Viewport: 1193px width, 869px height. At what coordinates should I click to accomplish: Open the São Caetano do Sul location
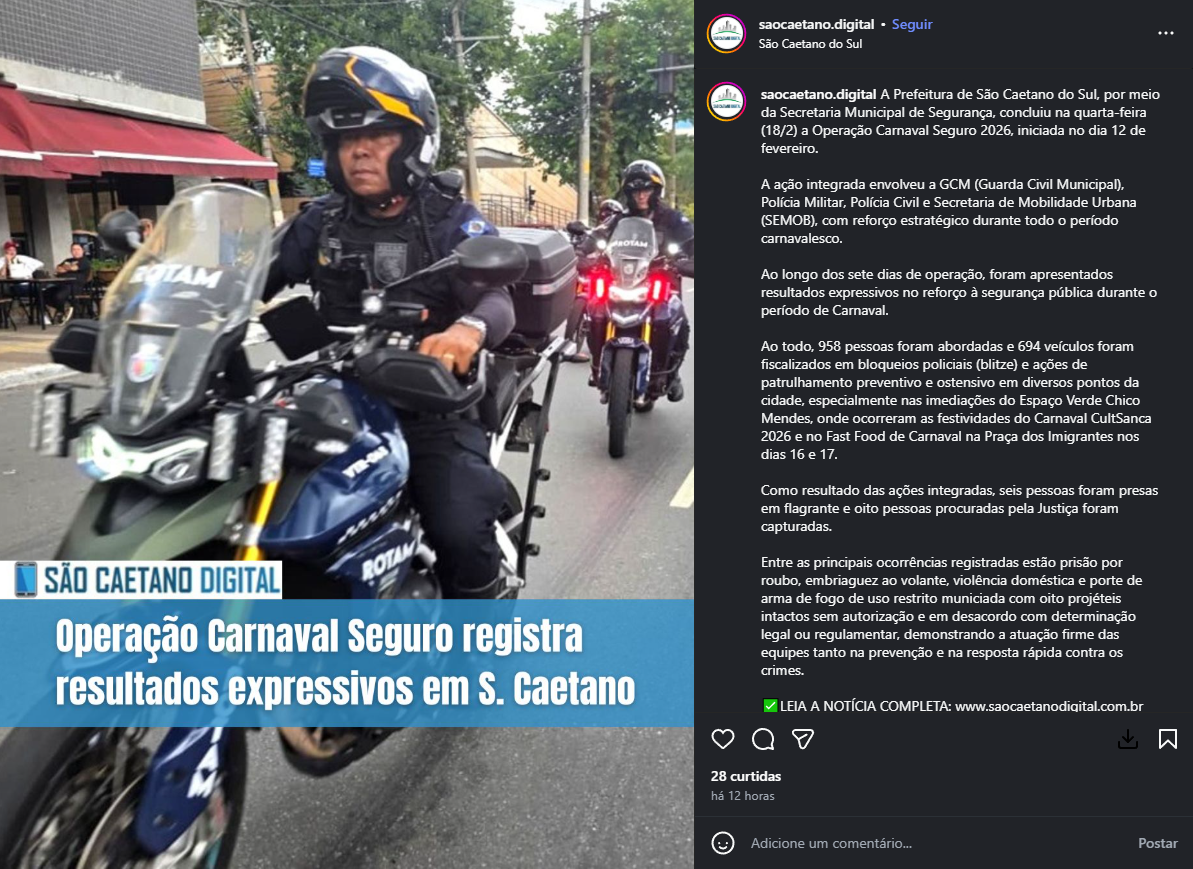pos(810,44)
